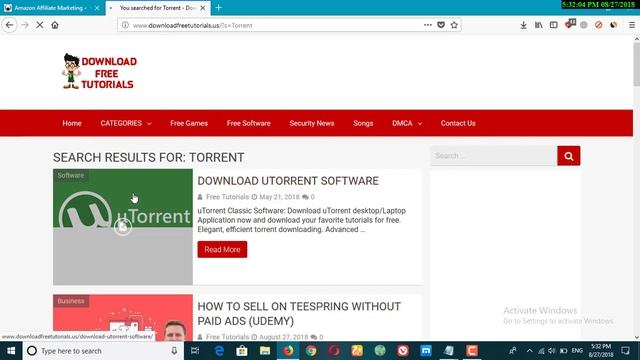
Task: Open the Contact Us page
Action: click(x=458, y=123)
